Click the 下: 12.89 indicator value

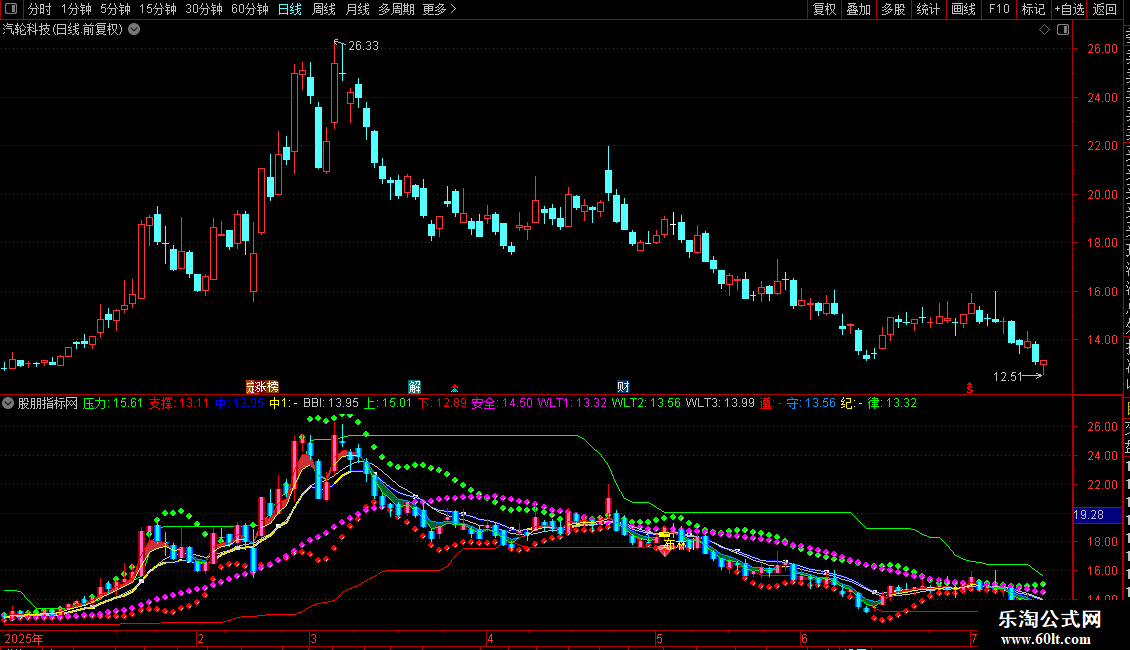pos(442,404)
